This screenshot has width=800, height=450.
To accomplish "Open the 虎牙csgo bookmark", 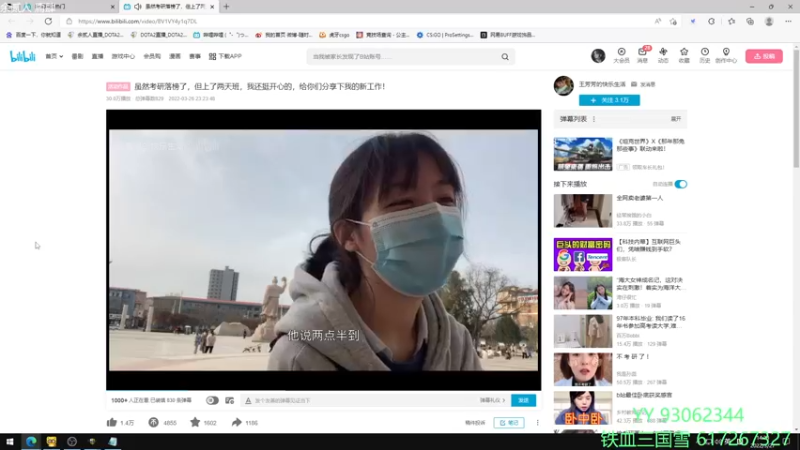I will (334, 35).
